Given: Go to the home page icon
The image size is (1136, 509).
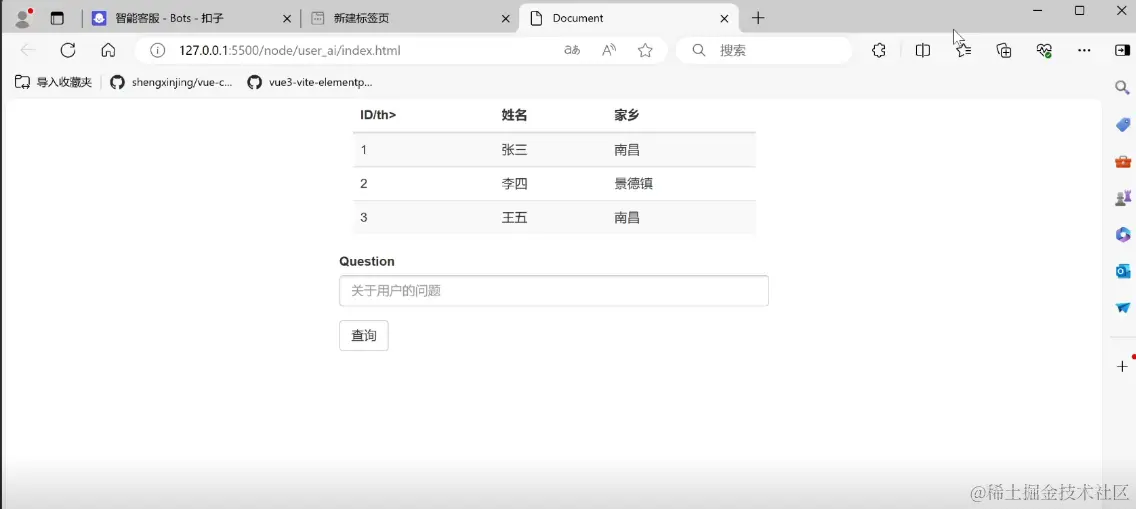Looking at the screenshot, I should coord(108,50).
